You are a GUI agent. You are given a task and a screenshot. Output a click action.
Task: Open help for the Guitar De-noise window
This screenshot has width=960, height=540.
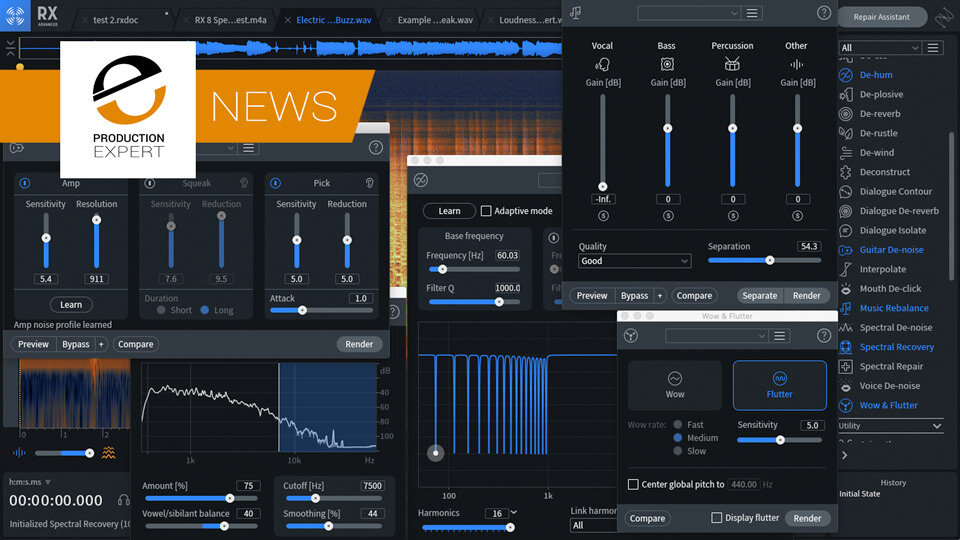(376, 148)
